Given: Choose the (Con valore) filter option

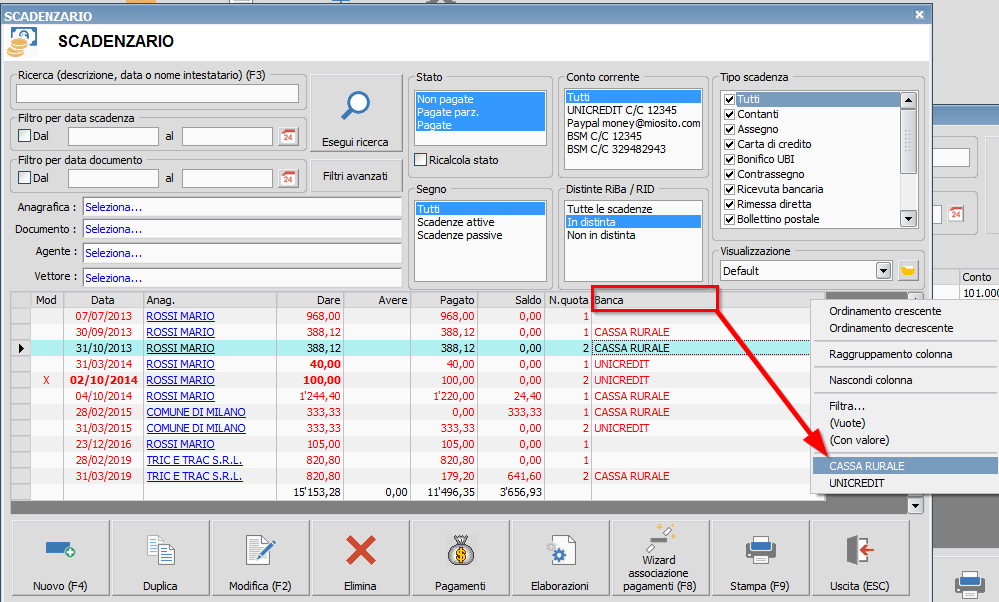Looking at the screenshot, I should coord(859,440).
